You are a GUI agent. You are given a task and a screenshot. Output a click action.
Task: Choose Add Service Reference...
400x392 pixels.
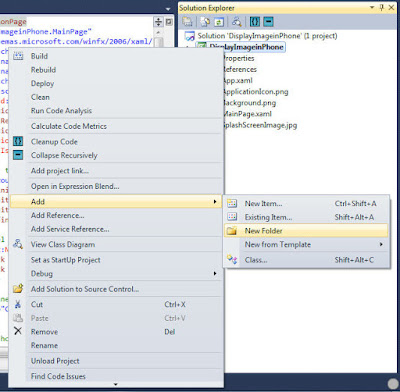[116, 229]
